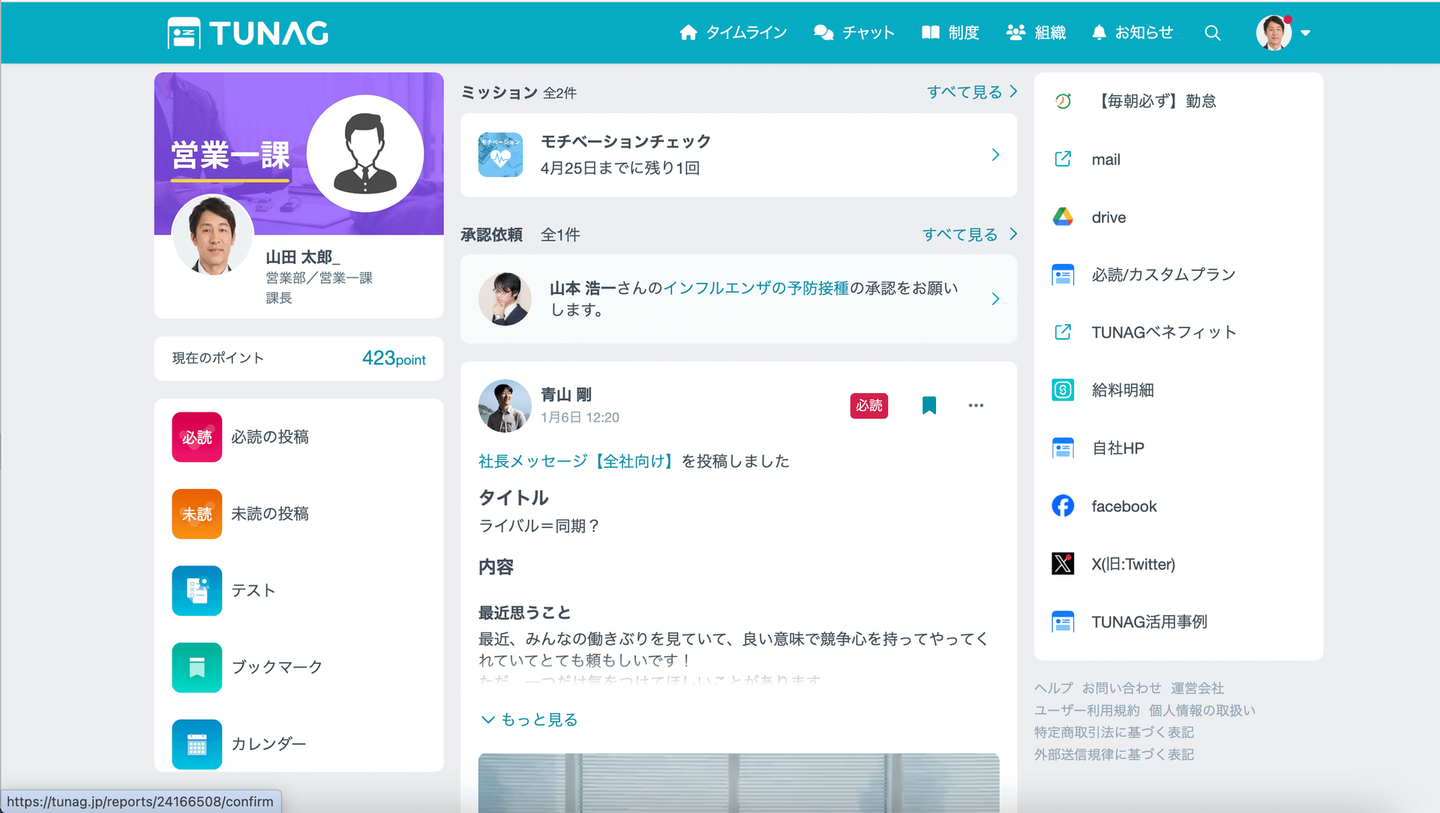Click the Google Drive icon
Screen dimensions: 1440x813
[x=1063, y=217]
